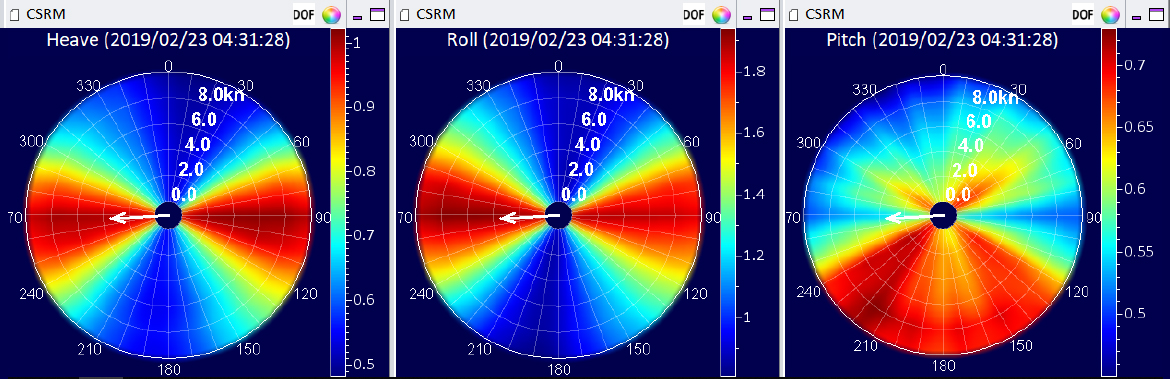Click the 0.9 tick on Heave color scale
This screenshot has width=1170, height=379.
pyautogui.click(x=364, y=108)
